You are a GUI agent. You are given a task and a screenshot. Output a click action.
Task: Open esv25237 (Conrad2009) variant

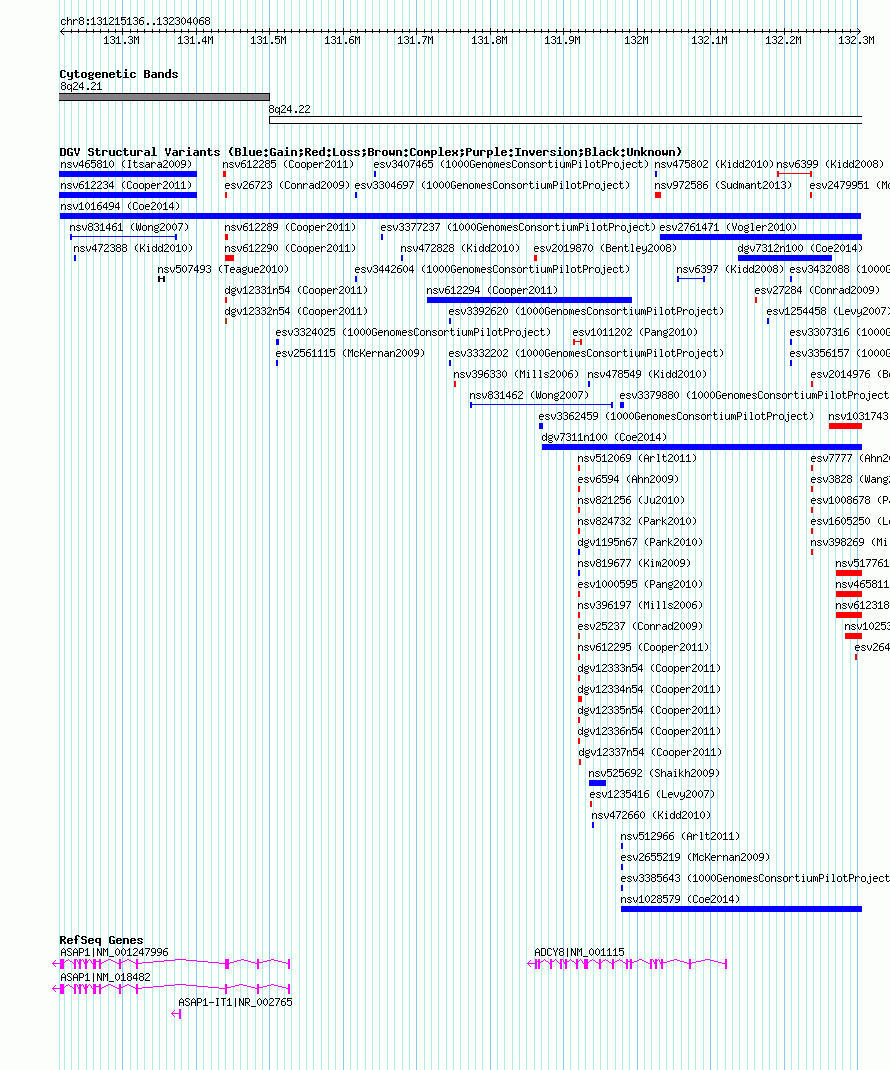tap(640, 627)
